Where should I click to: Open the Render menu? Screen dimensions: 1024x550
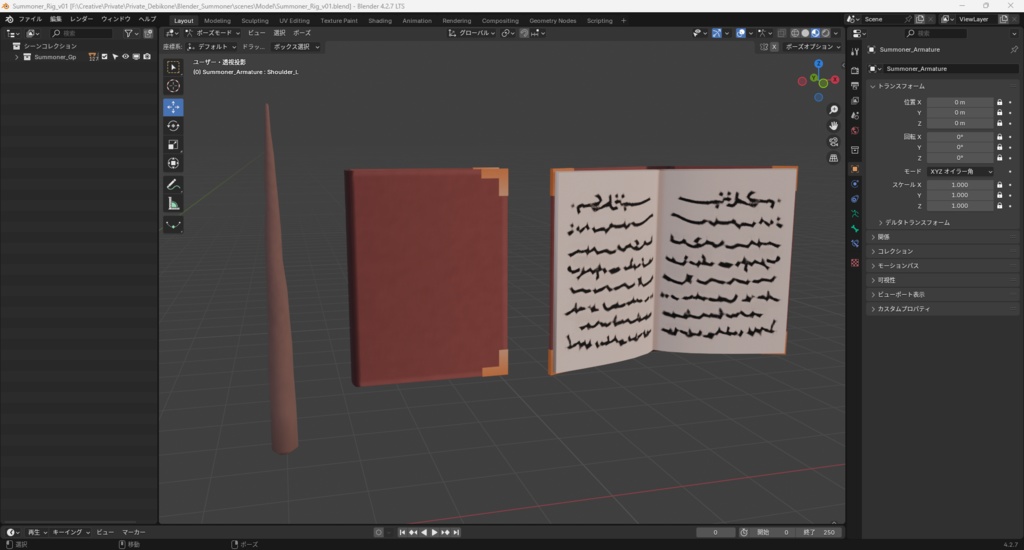click(82, 20)
